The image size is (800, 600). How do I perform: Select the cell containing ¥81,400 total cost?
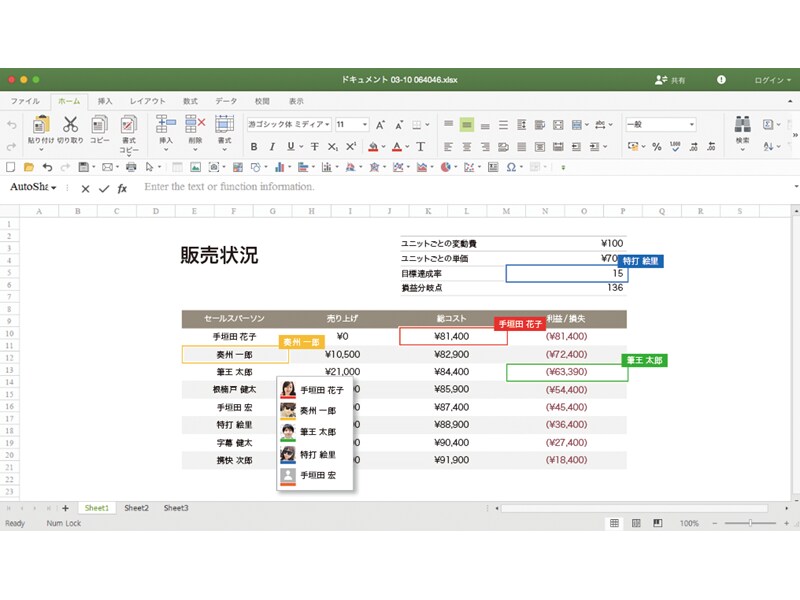point(453,336)
